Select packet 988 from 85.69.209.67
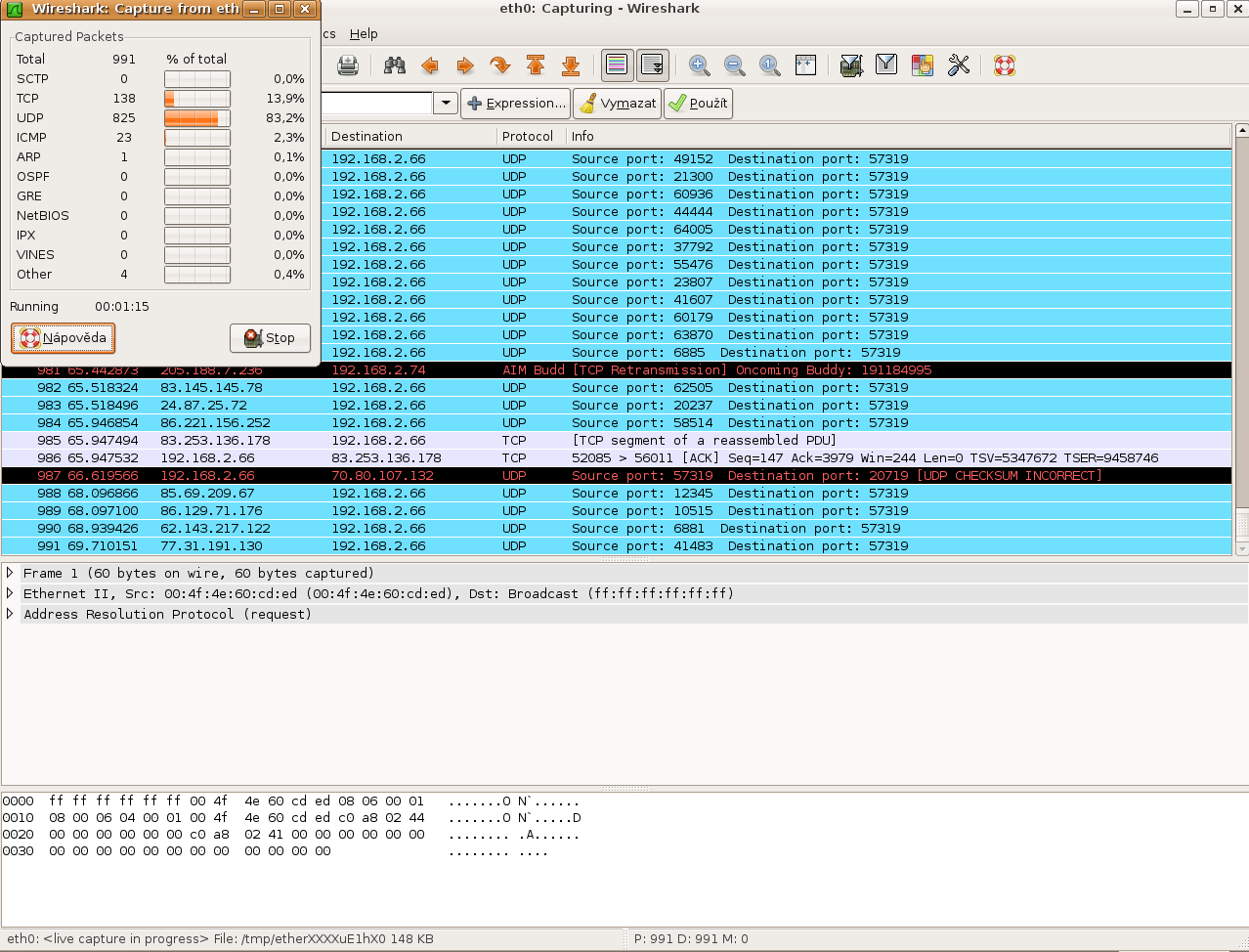The image size is (1249, 952). click(x=617, y=494)
